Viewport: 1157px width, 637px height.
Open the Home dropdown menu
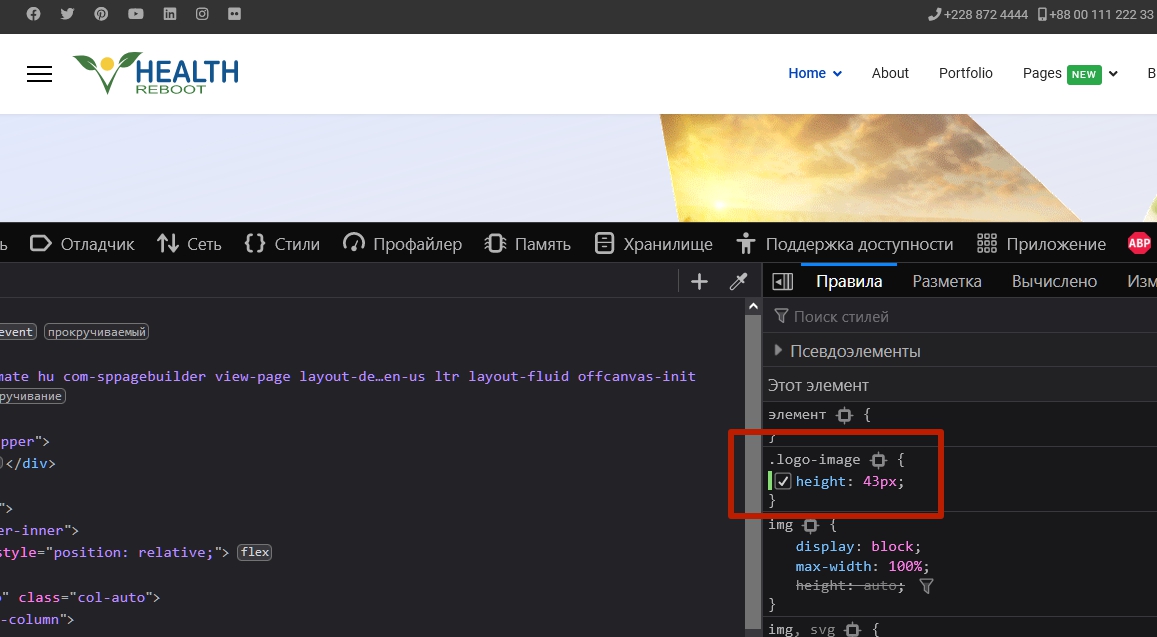[x=815, y=73]
